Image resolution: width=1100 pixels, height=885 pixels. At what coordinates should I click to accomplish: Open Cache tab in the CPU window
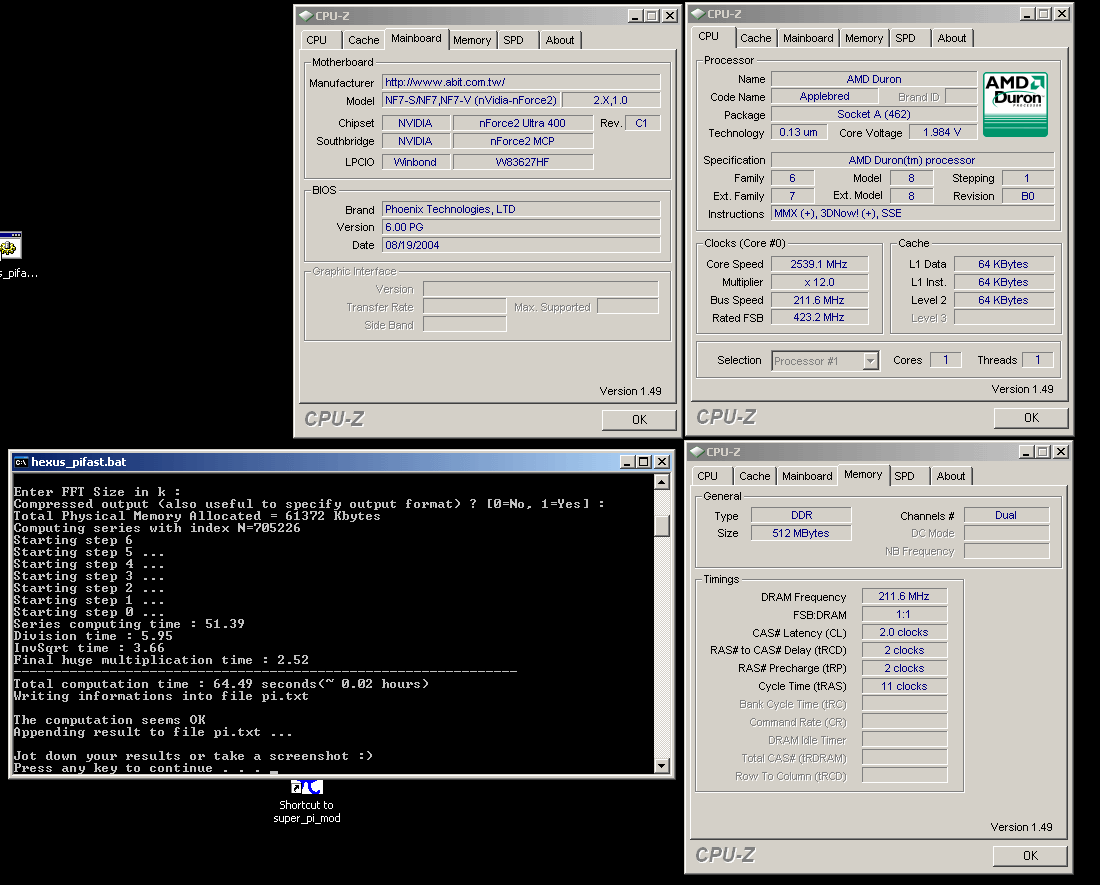(x=756, y=38)
